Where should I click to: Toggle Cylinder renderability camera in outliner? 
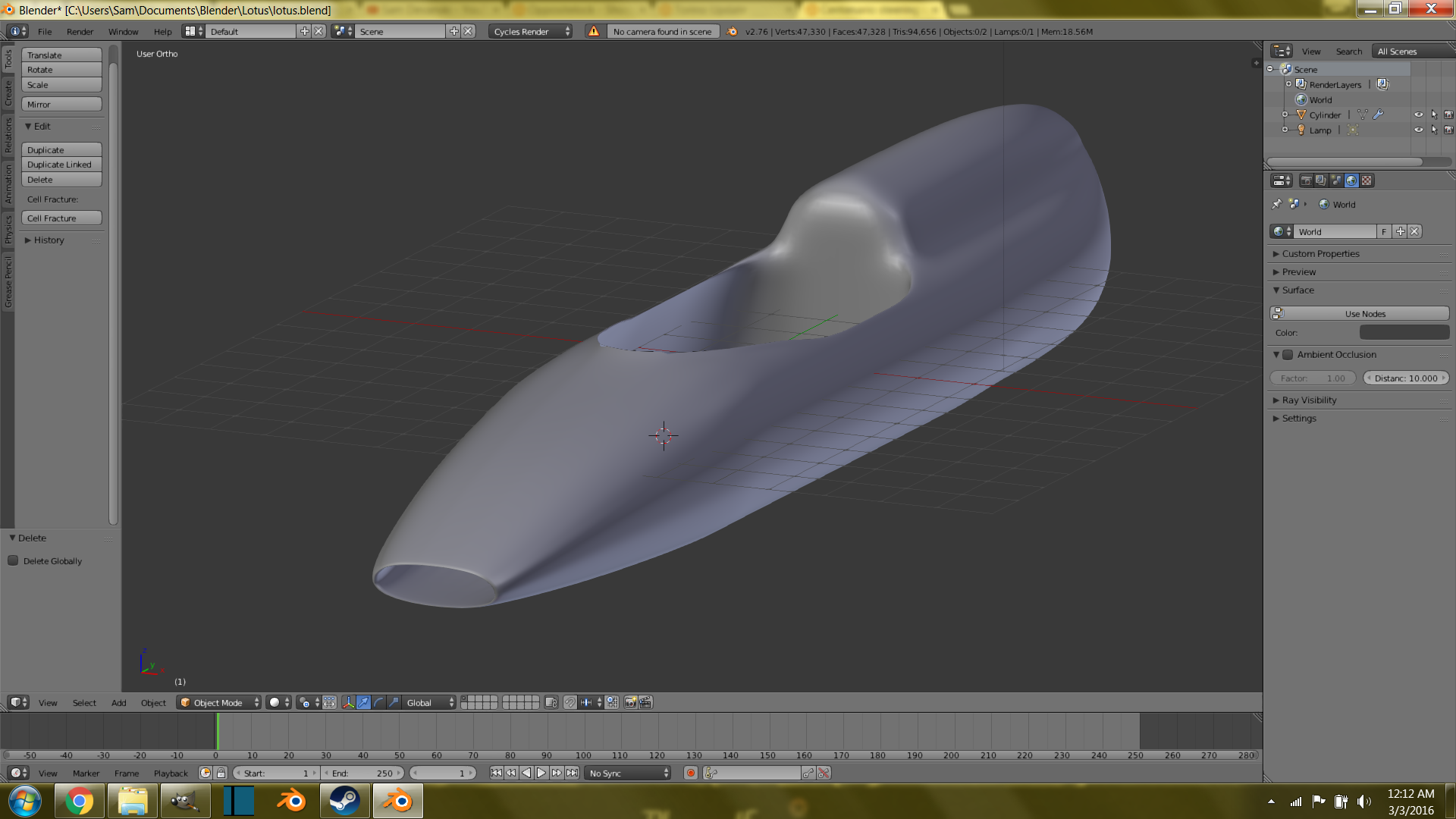coord(1448,115)
